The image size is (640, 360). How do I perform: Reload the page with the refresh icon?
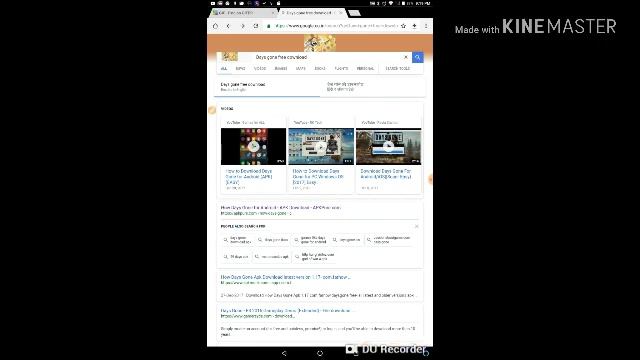coord(256,26)
